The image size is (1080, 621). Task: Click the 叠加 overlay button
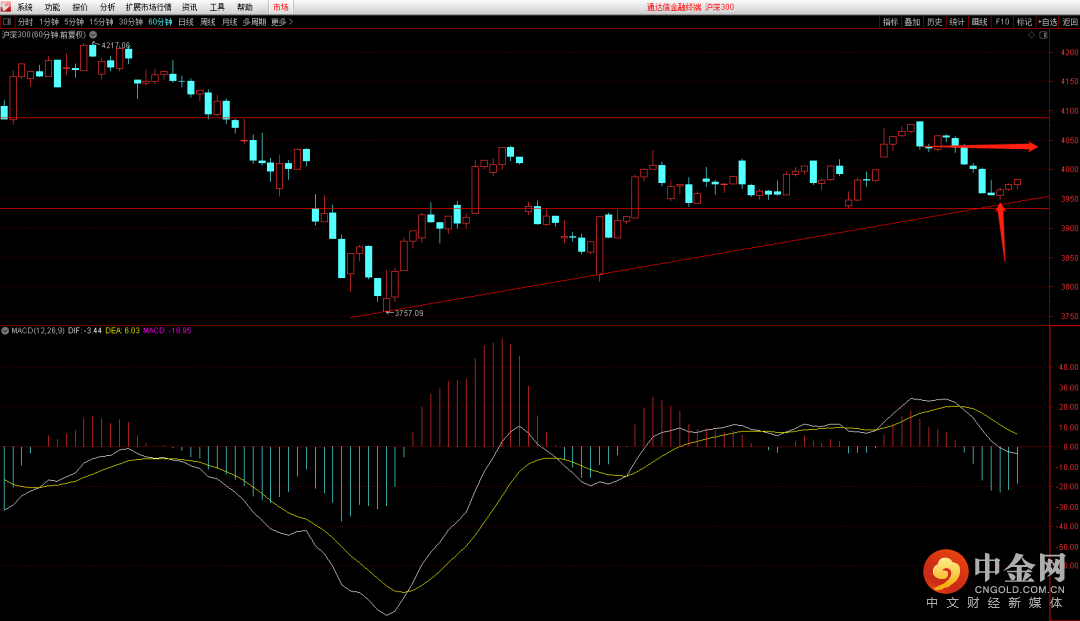(912, 21)
